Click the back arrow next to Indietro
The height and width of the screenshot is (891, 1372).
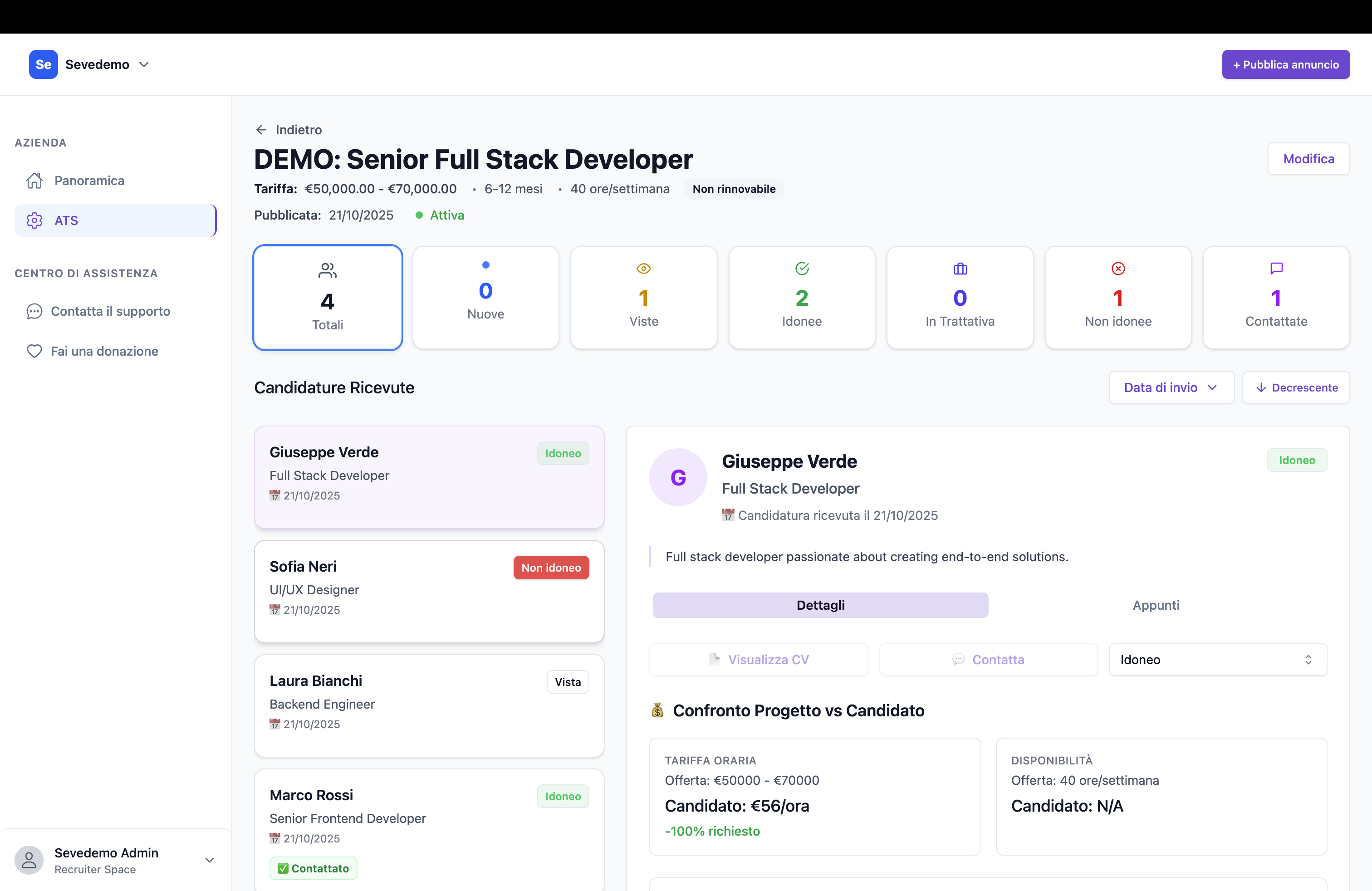261,129
